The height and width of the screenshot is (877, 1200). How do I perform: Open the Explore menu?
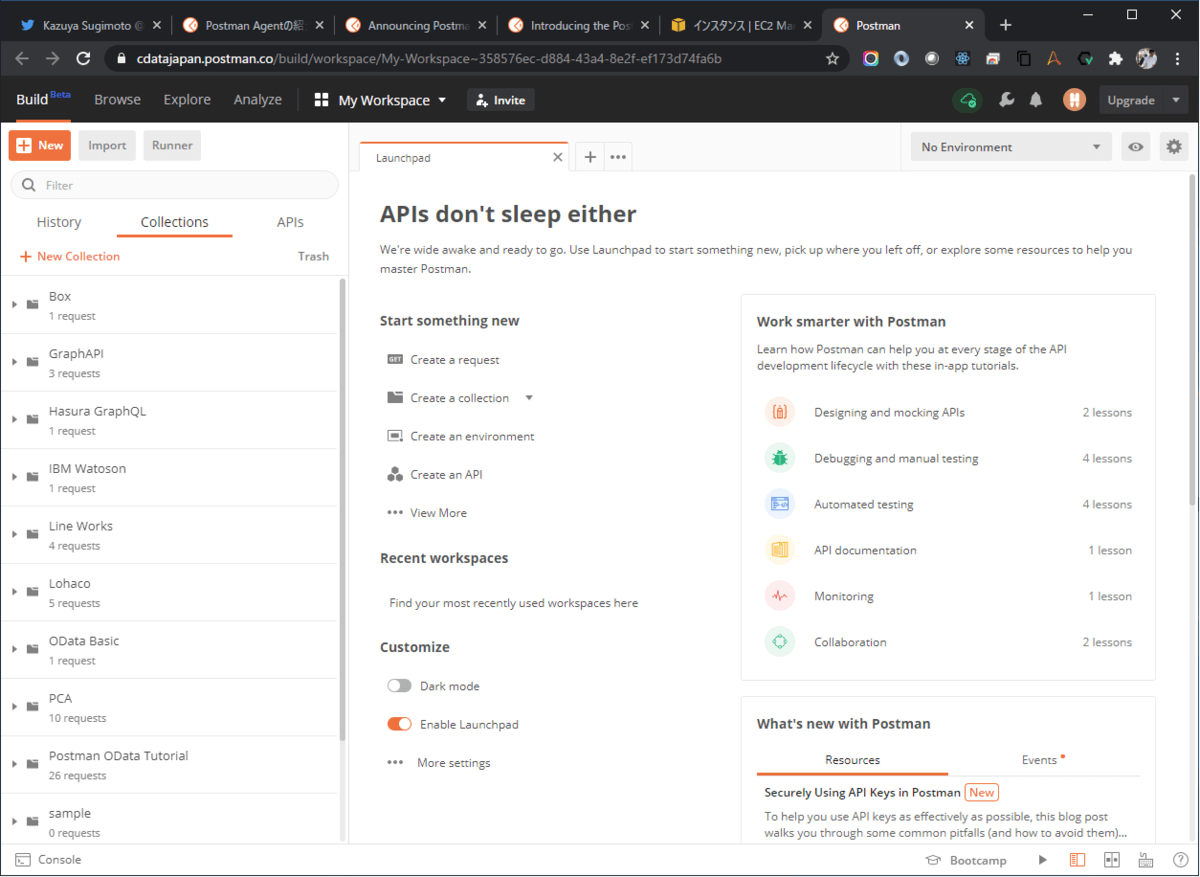pyautogui.click(x=187, y=100)
